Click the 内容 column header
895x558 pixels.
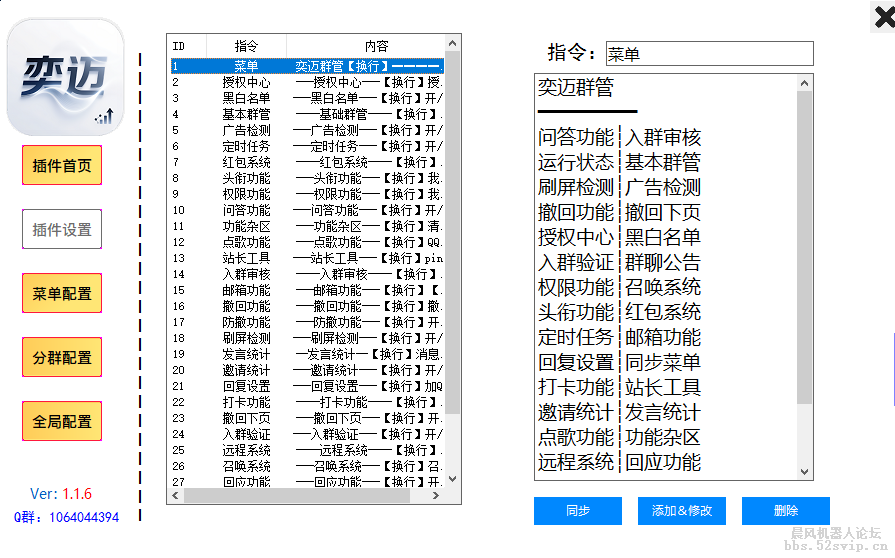(x=376, y=46)
